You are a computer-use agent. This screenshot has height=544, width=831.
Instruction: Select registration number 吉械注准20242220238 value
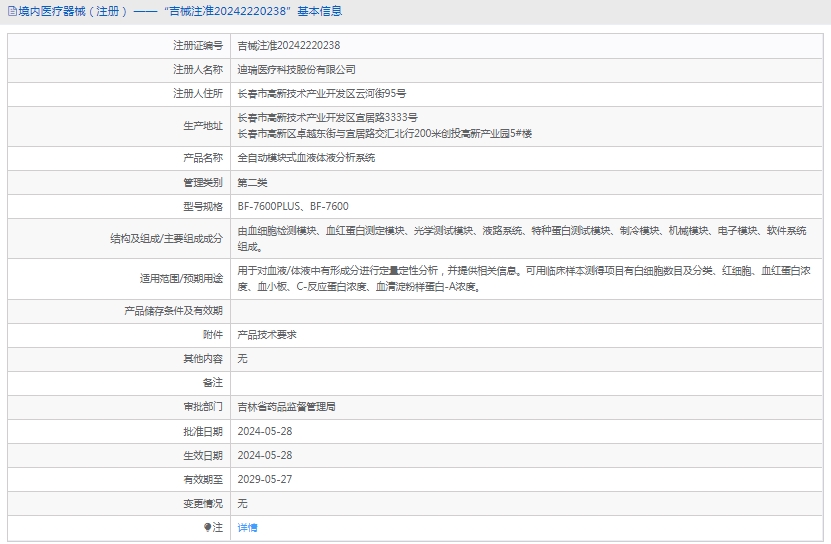[x=288, y=45]
